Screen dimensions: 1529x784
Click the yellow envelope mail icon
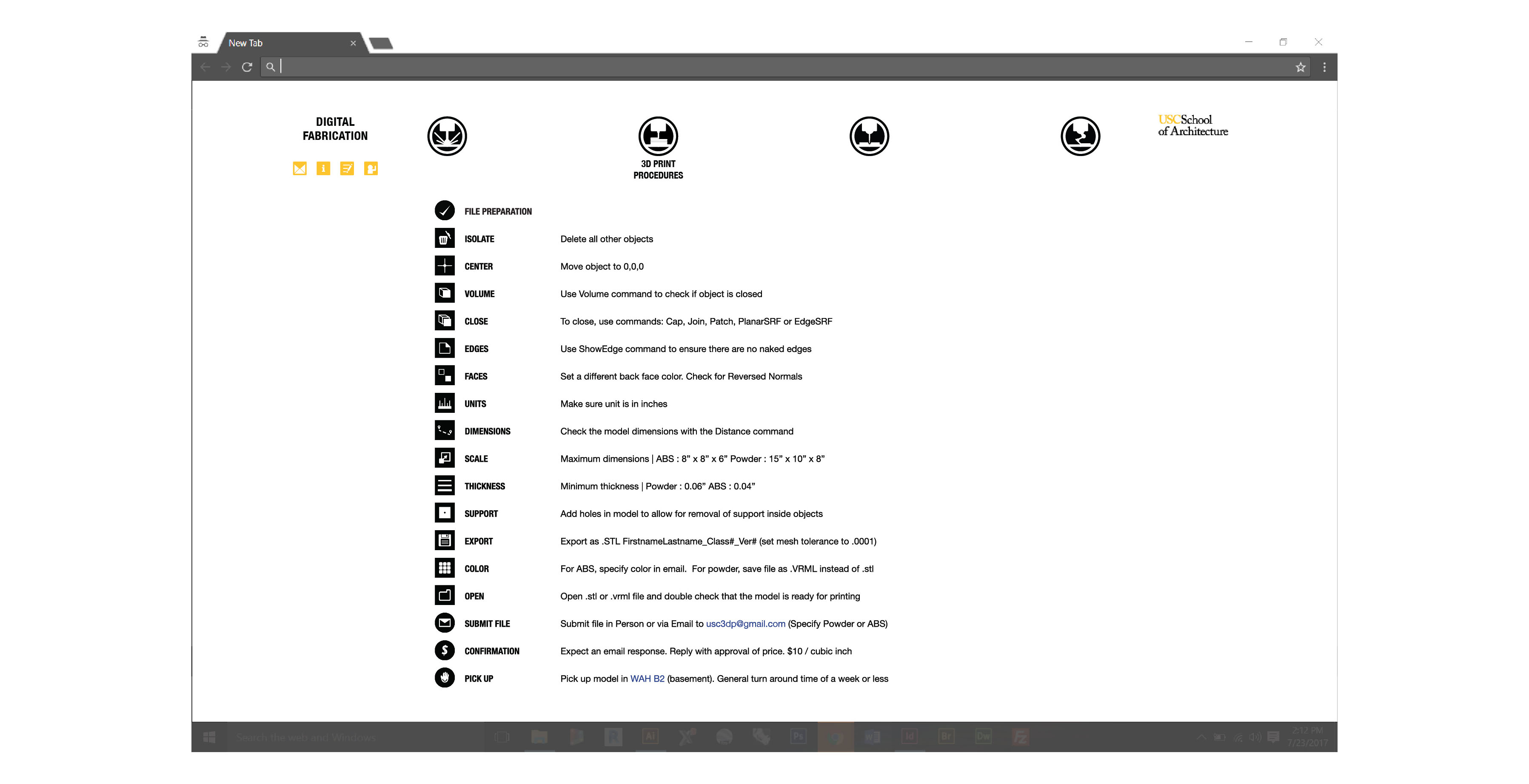[300, 168]
